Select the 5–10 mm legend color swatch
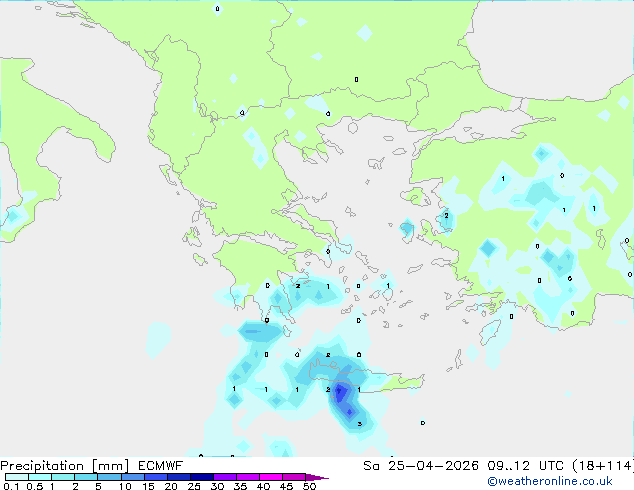This screenshot has width=634, height=490. (110, 477)
